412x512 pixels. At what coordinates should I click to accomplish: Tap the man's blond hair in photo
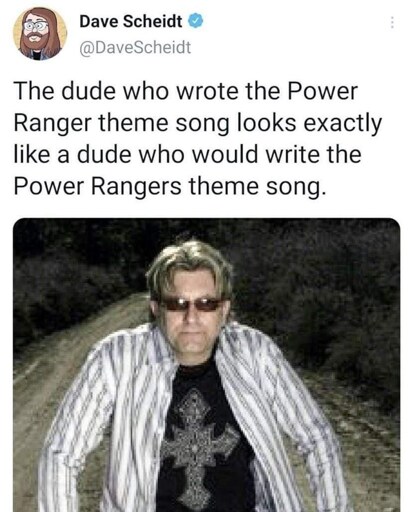point(190,263)
